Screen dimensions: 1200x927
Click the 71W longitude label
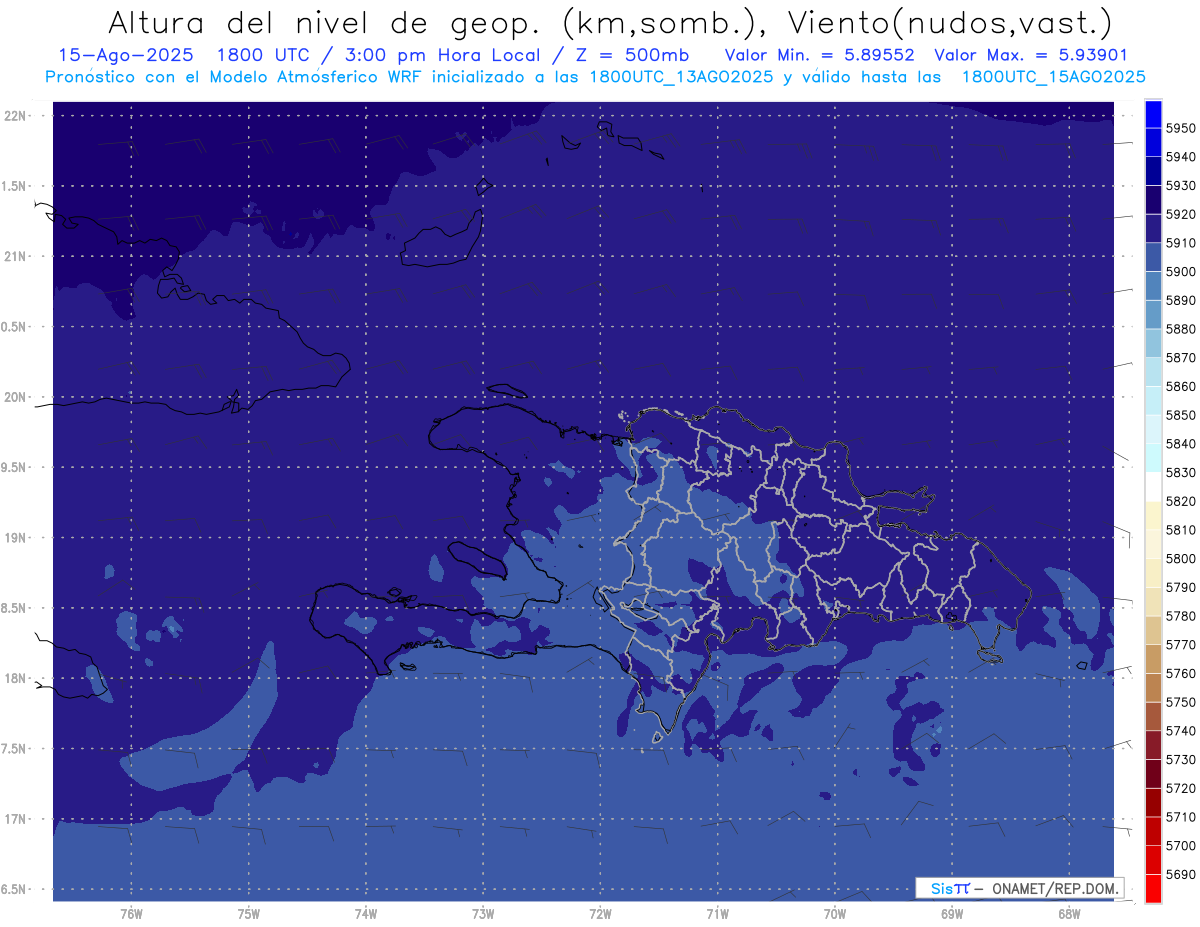(x=717, y=914)
